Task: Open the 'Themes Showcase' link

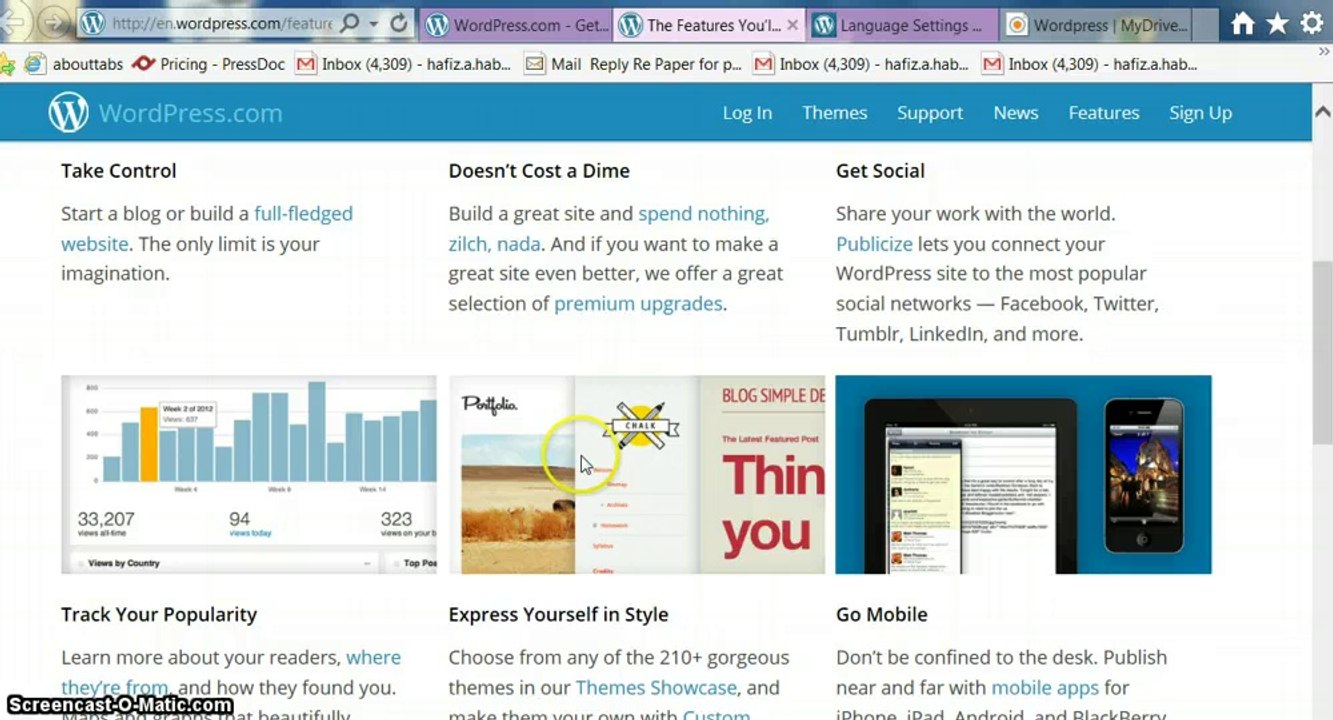Action: pos(656,688)
